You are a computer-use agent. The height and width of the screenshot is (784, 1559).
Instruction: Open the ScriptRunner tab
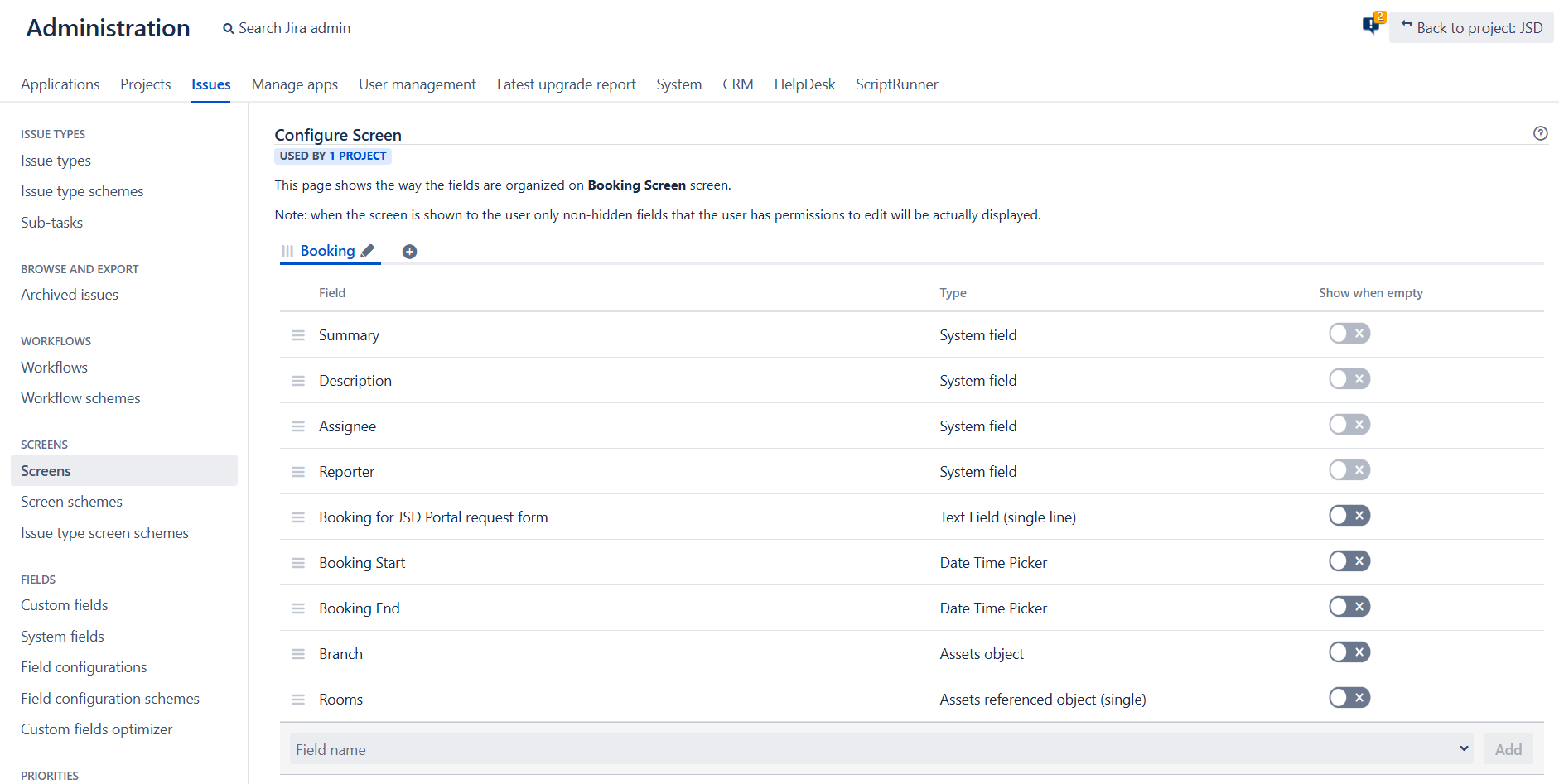(x=896, y=84)
